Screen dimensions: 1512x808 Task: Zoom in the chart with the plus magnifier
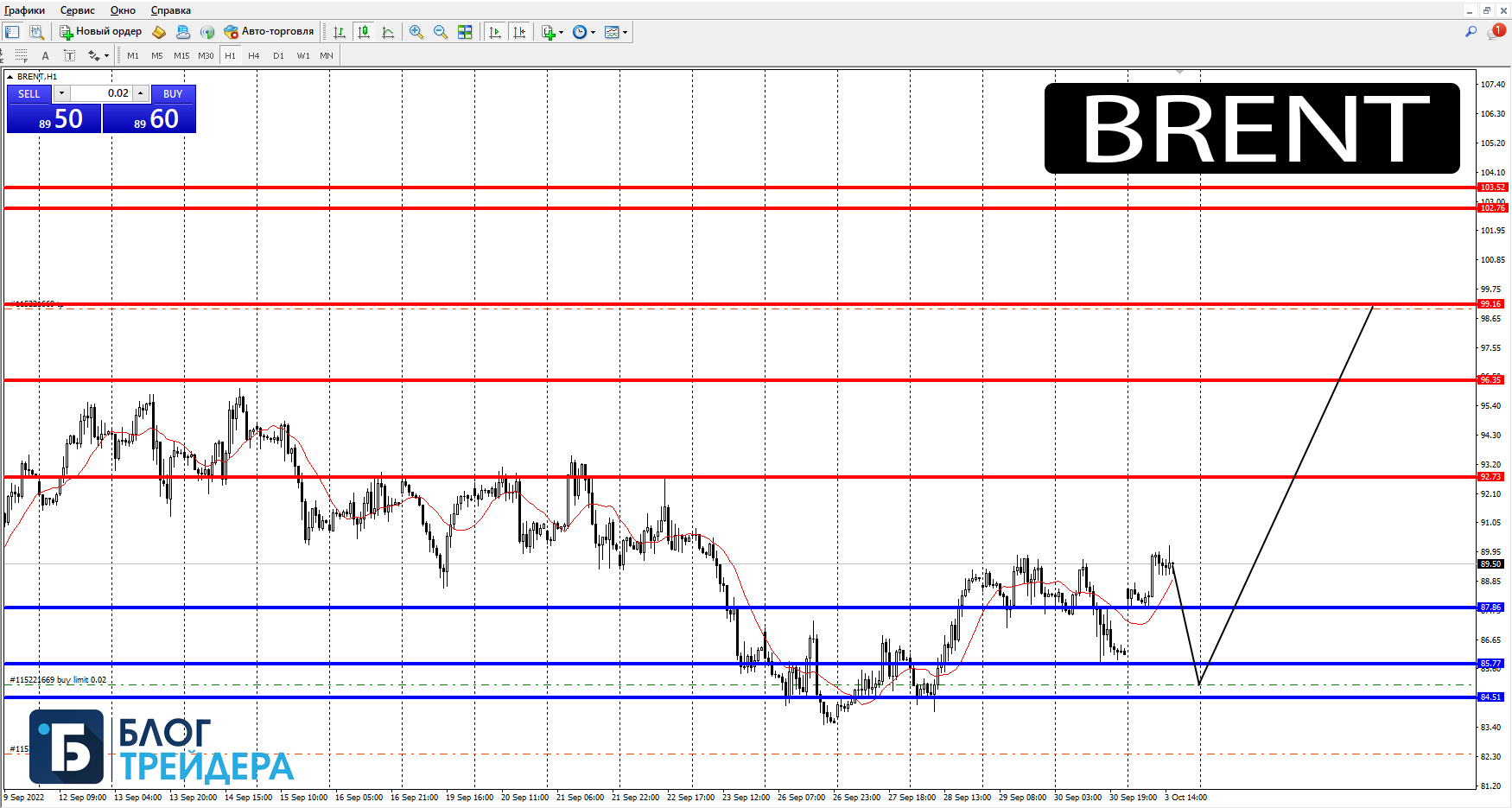point(416,32)
